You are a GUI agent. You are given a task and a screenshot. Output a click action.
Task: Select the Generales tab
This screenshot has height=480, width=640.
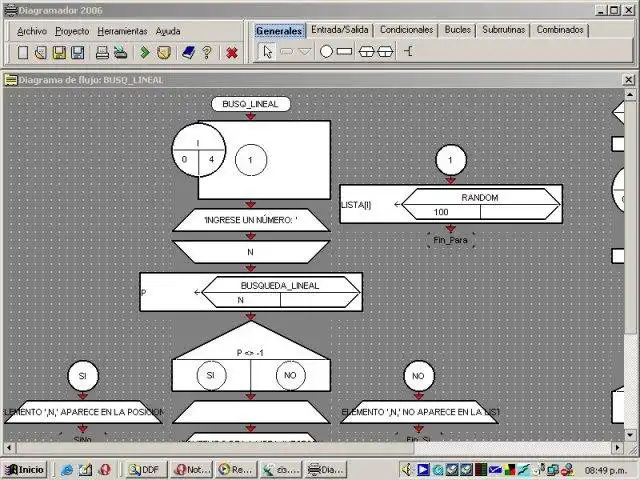point(279,31)
